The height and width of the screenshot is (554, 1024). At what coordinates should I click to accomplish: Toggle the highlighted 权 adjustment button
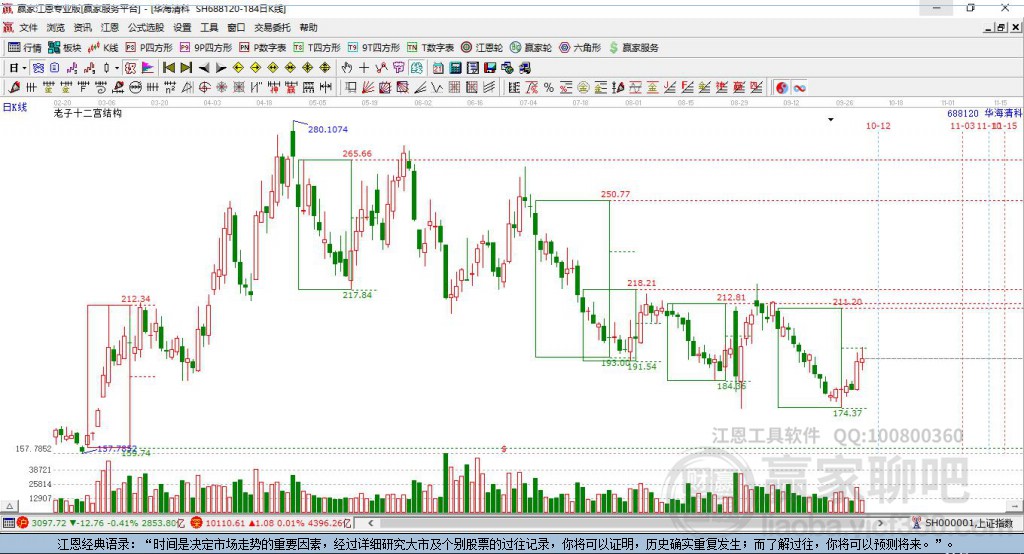(x=131, y=67)
